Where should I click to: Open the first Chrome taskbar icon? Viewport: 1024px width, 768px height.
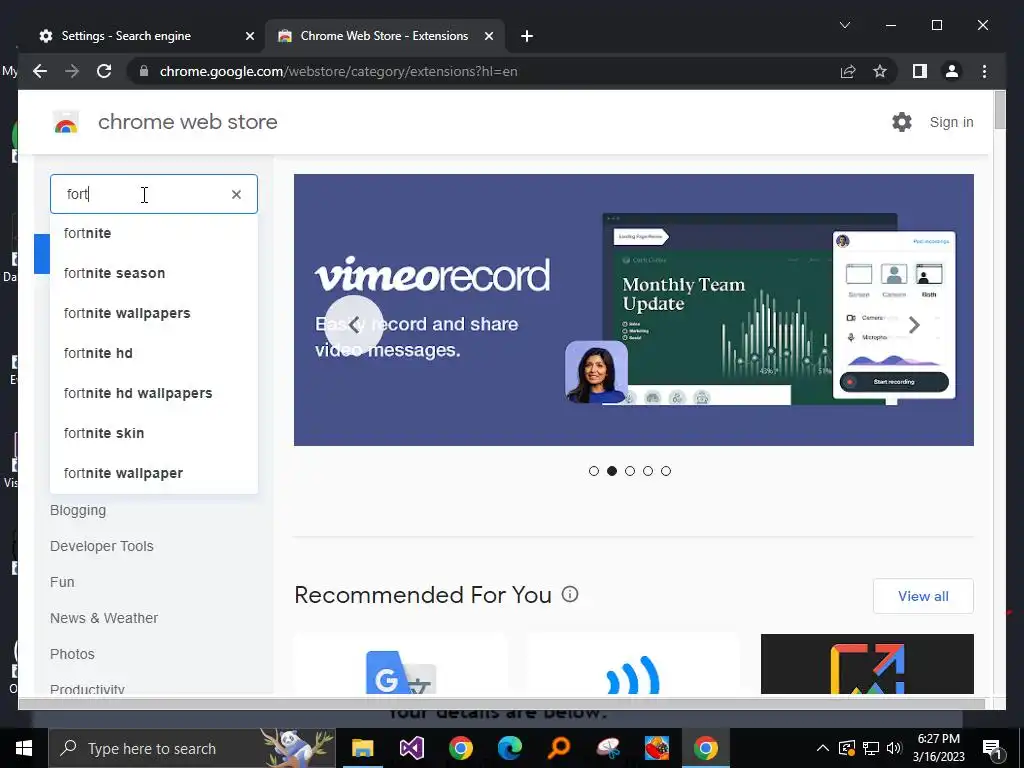click(x=460, y=748)
